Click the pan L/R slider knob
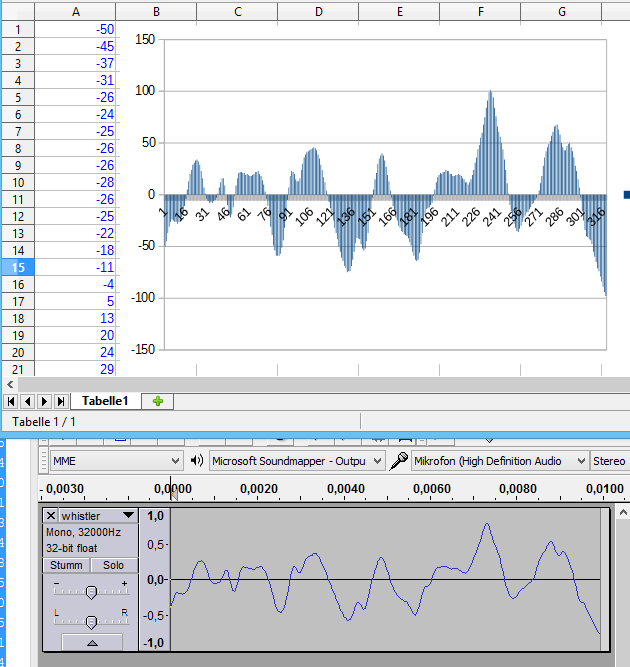630x667 pixels. point(91,622)
